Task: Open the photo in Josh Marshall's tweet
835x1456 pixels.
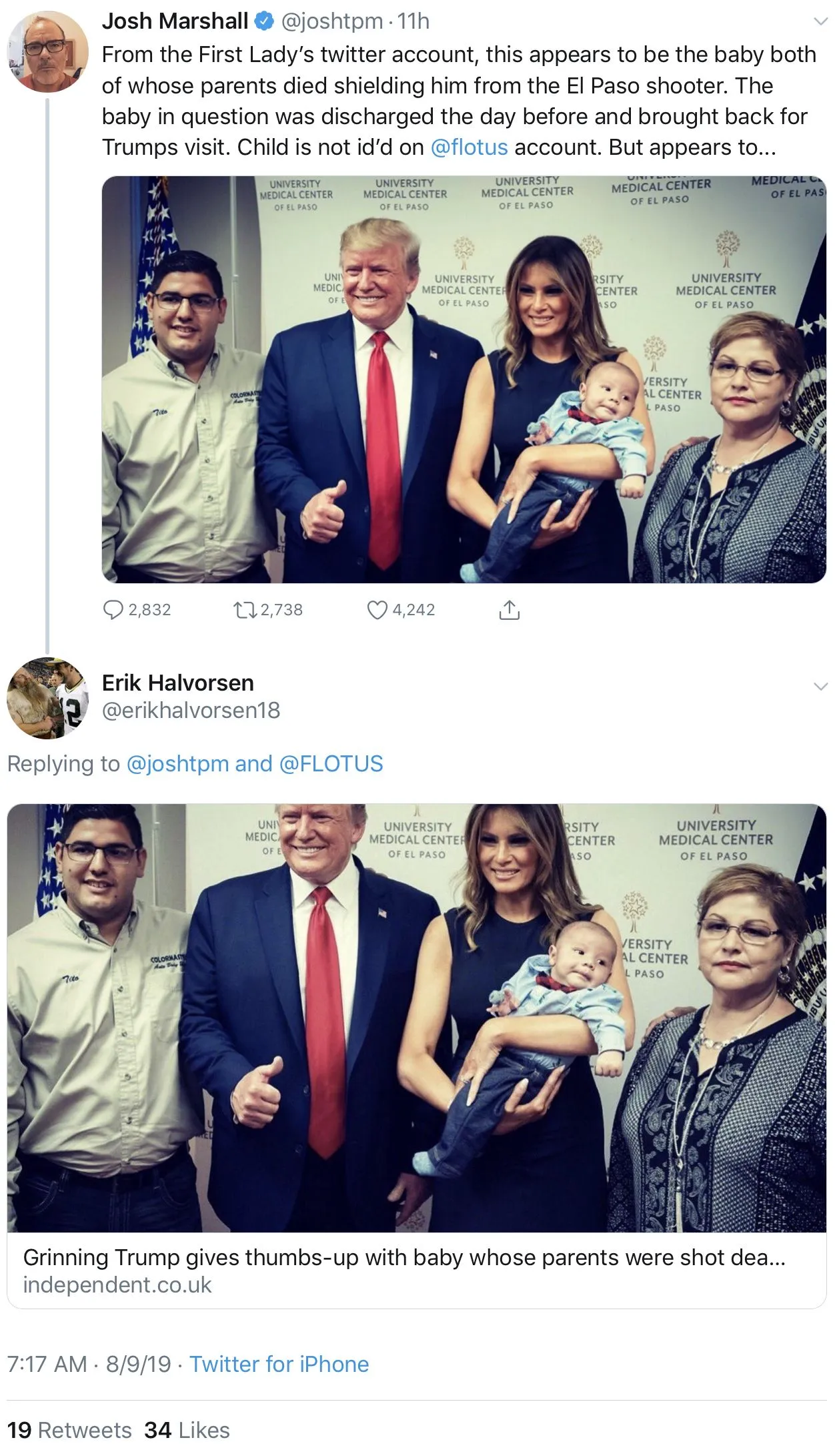Action: (464, 379)
